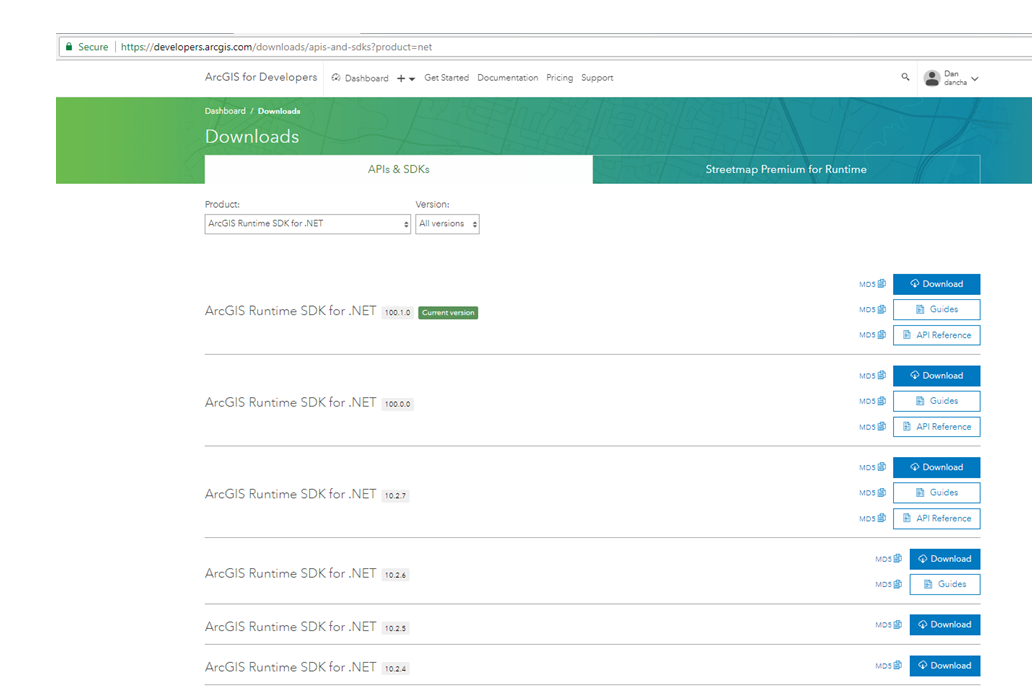Click the 10.2.5 version label
This screenshot has height=690, width=1032.
396,628
